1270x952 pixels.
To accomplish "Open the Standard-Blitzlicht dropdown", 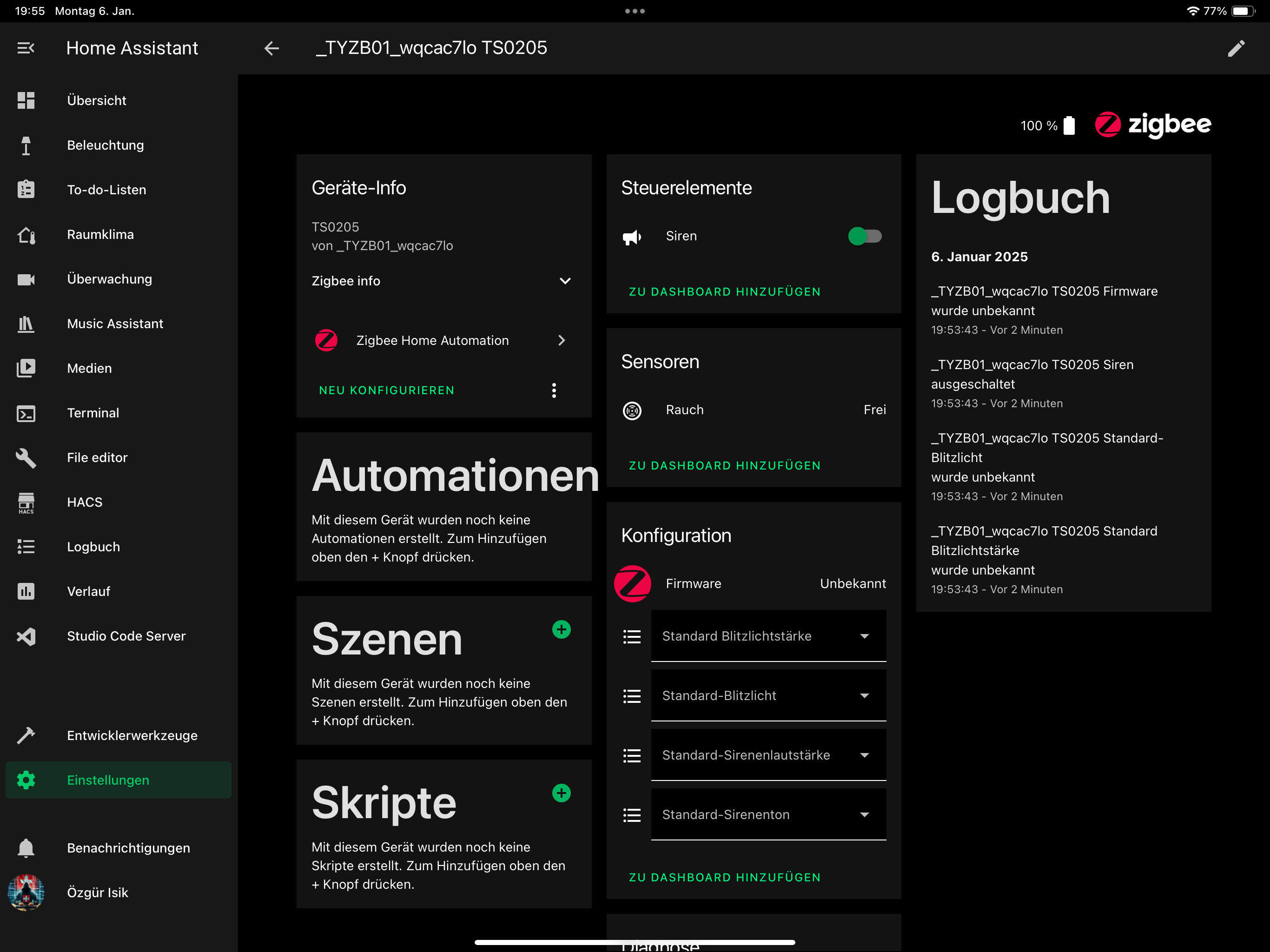I will (768, 695).
